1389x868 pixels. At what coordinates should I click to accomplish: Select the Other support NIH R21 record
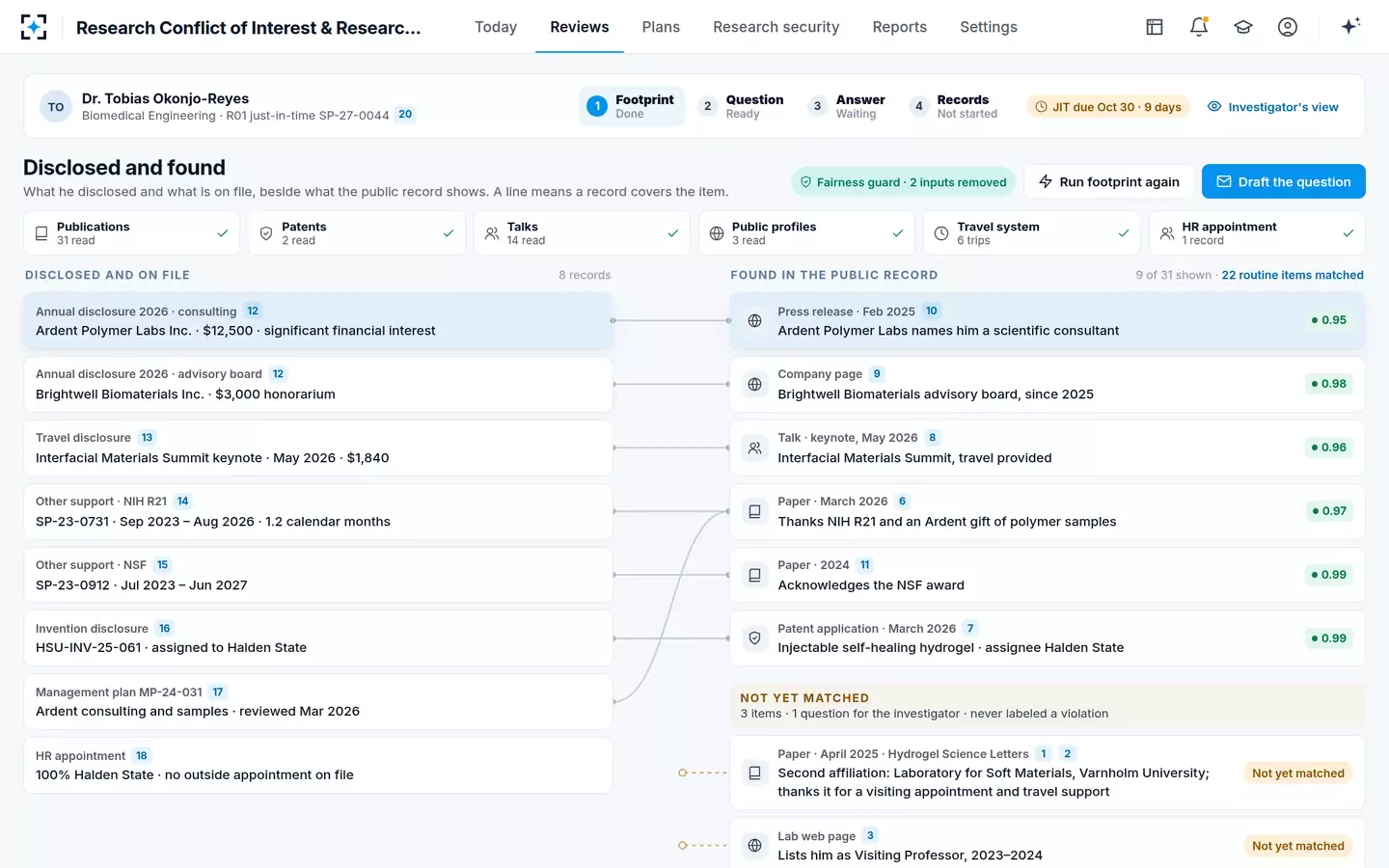pos(318,511)
